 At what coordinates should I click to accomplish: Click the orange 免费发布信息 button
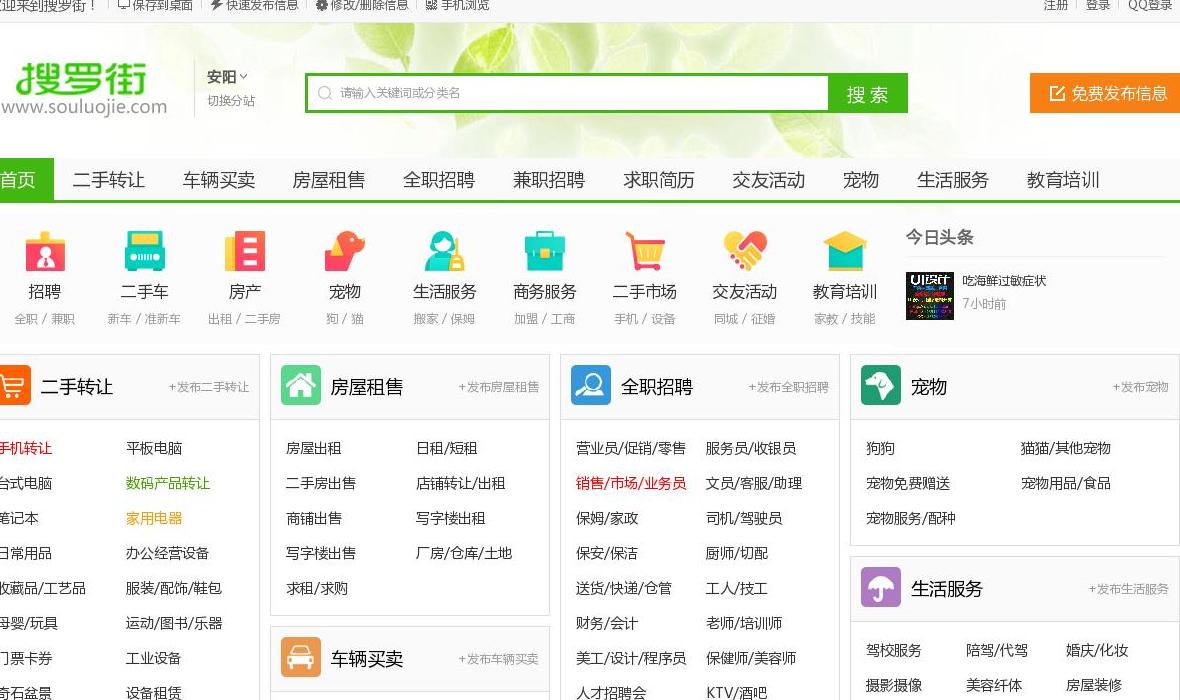pyautogui.click(x=1105, y=93)
